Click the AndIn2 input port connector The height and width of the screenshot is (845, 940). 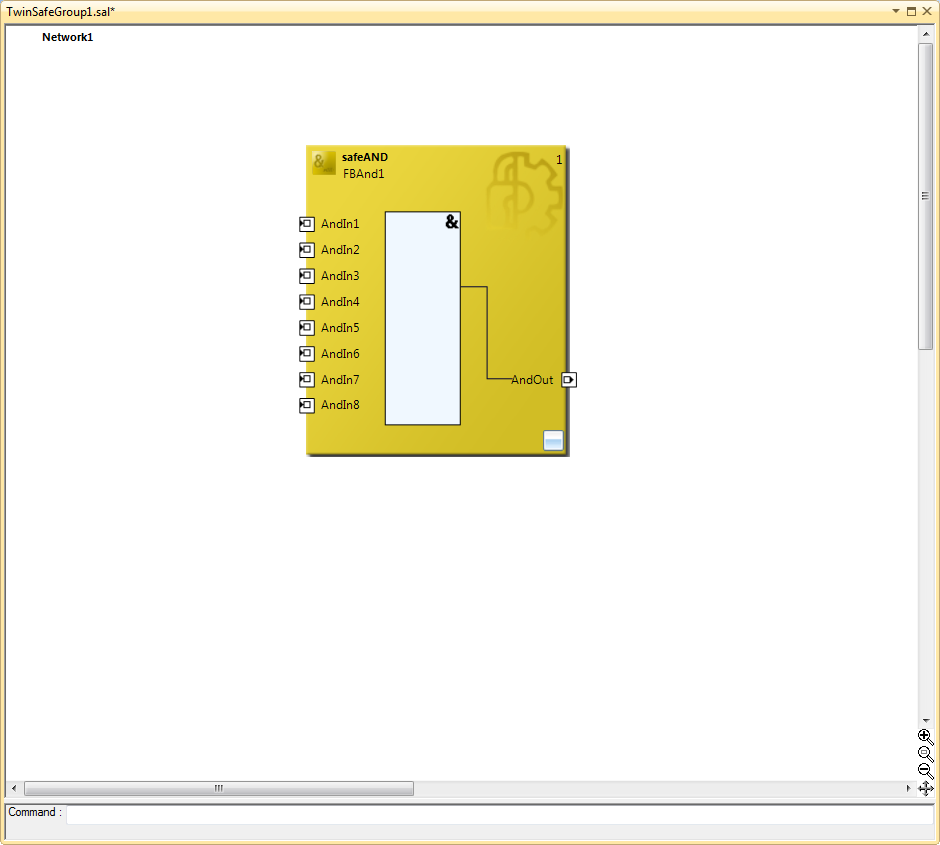306,250
